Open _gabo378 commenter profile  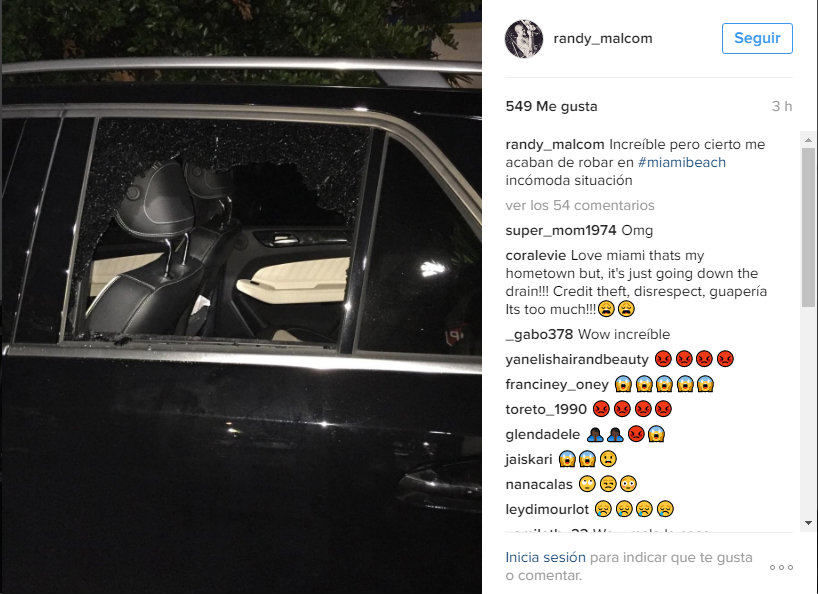[x=539, y=334]
